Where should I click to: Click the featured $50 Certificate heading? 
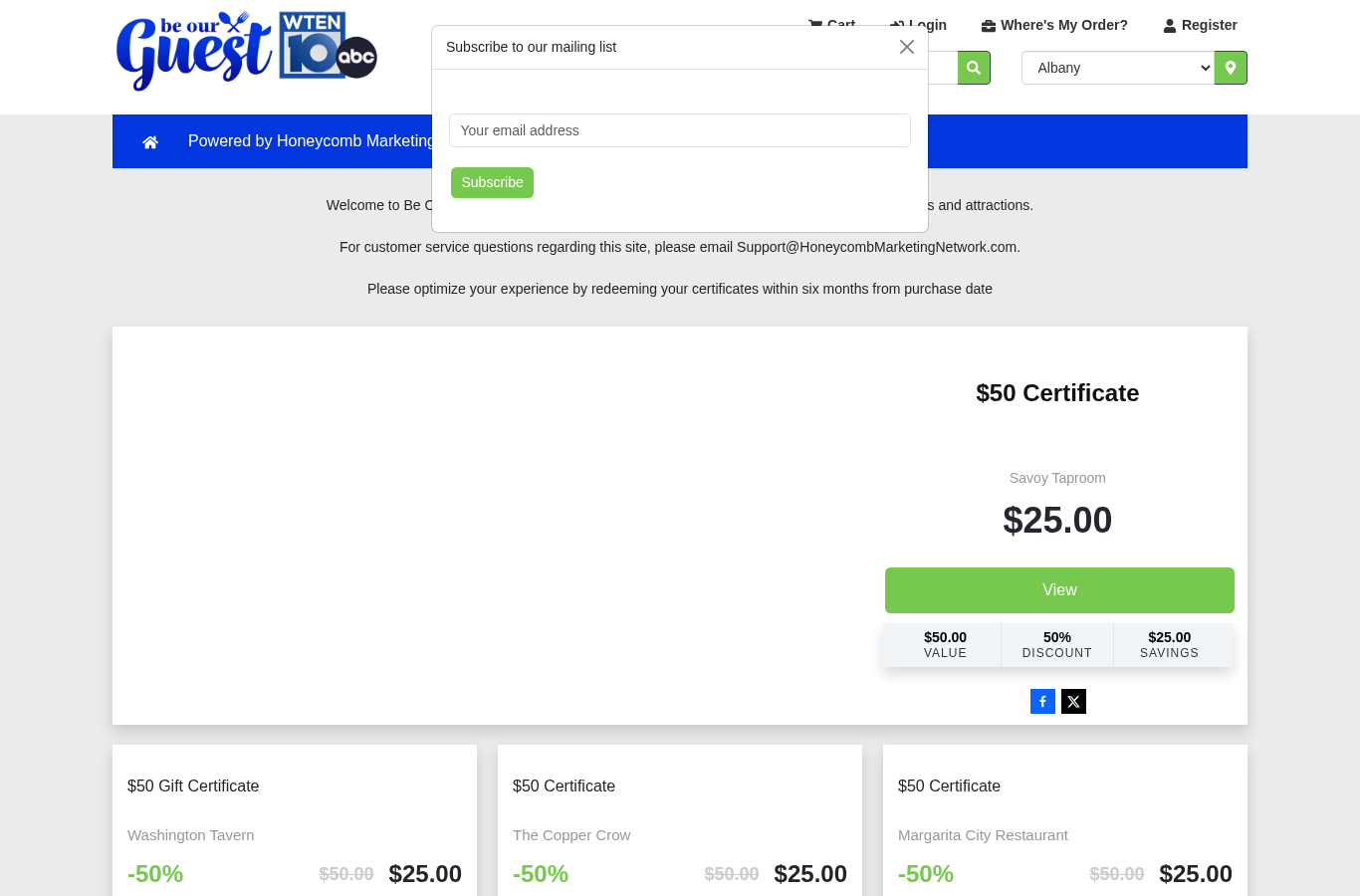coord(1057,393)
